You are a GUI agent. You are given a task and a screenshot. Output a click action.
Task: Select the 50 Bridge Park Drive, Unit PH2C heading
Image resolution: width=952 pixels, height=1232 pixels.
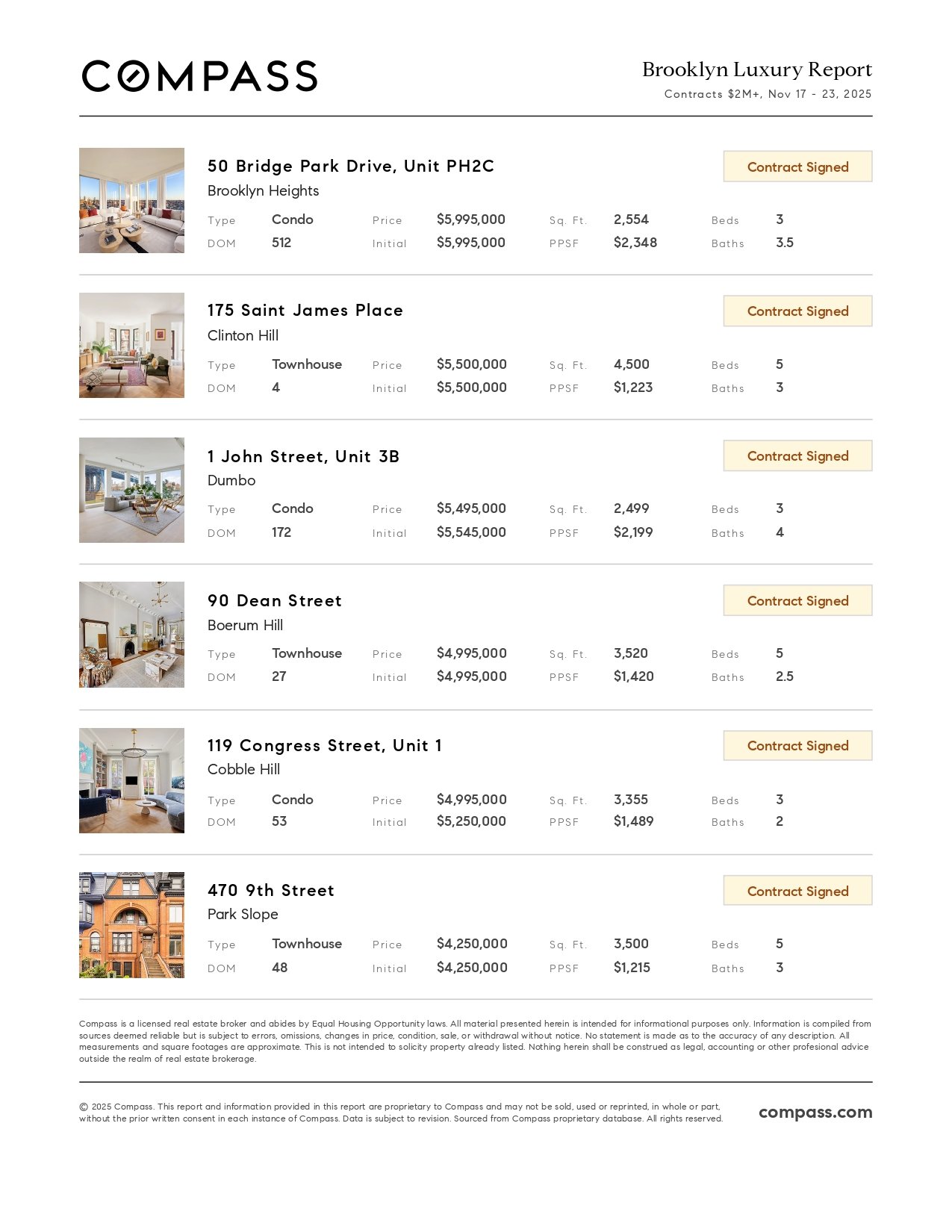click(x=351, y=166)
